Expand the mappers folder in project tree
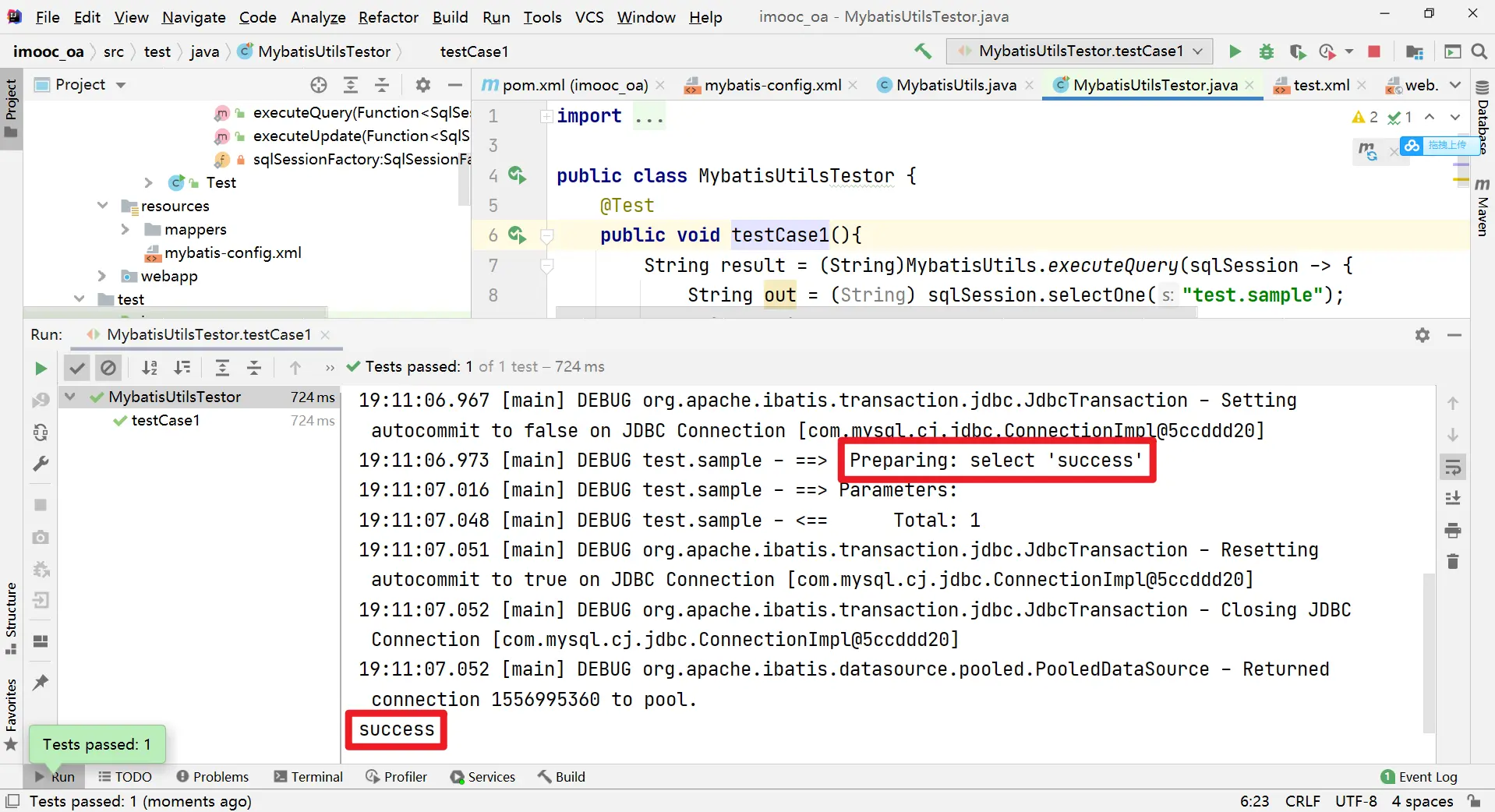The height and width of the screenshot is (812, 1495). click(125, 229)
